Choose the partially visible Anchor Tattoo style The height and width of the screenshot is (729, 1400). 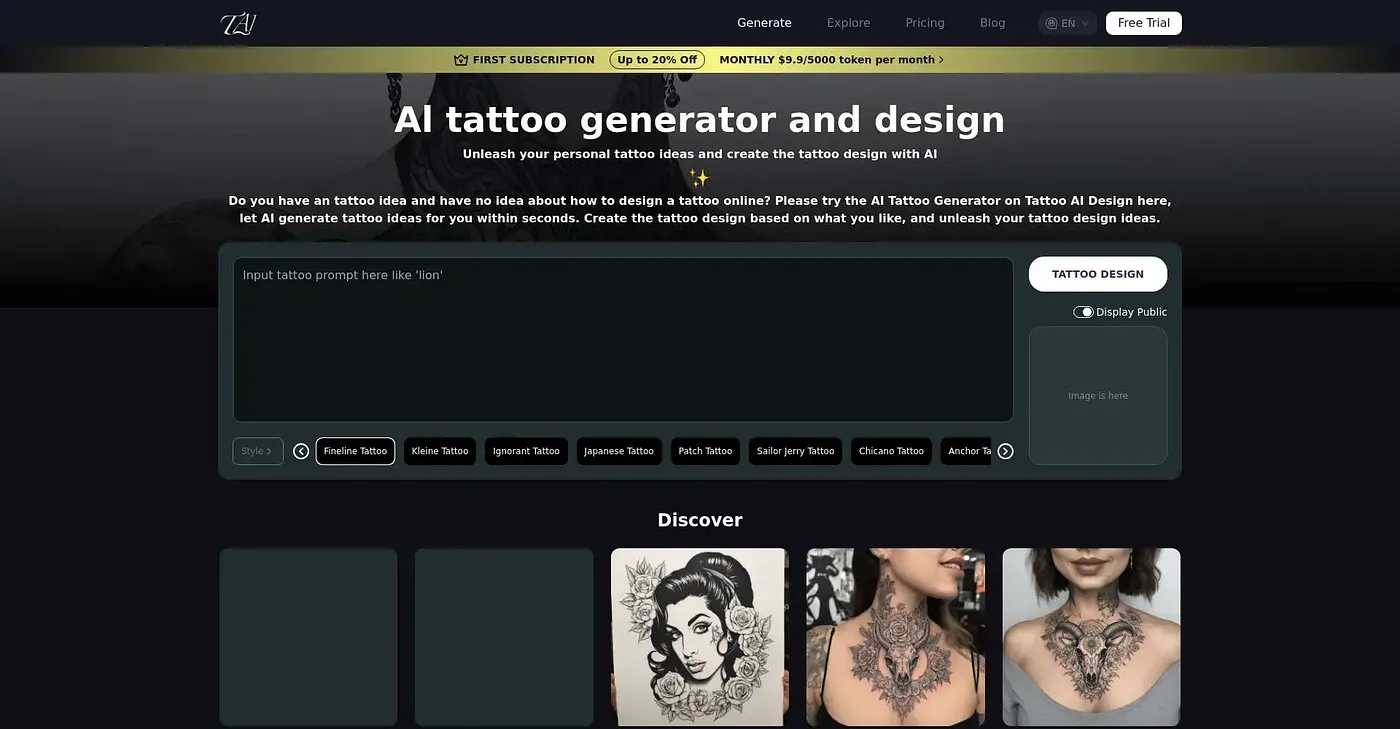click(x=966, y=451)
